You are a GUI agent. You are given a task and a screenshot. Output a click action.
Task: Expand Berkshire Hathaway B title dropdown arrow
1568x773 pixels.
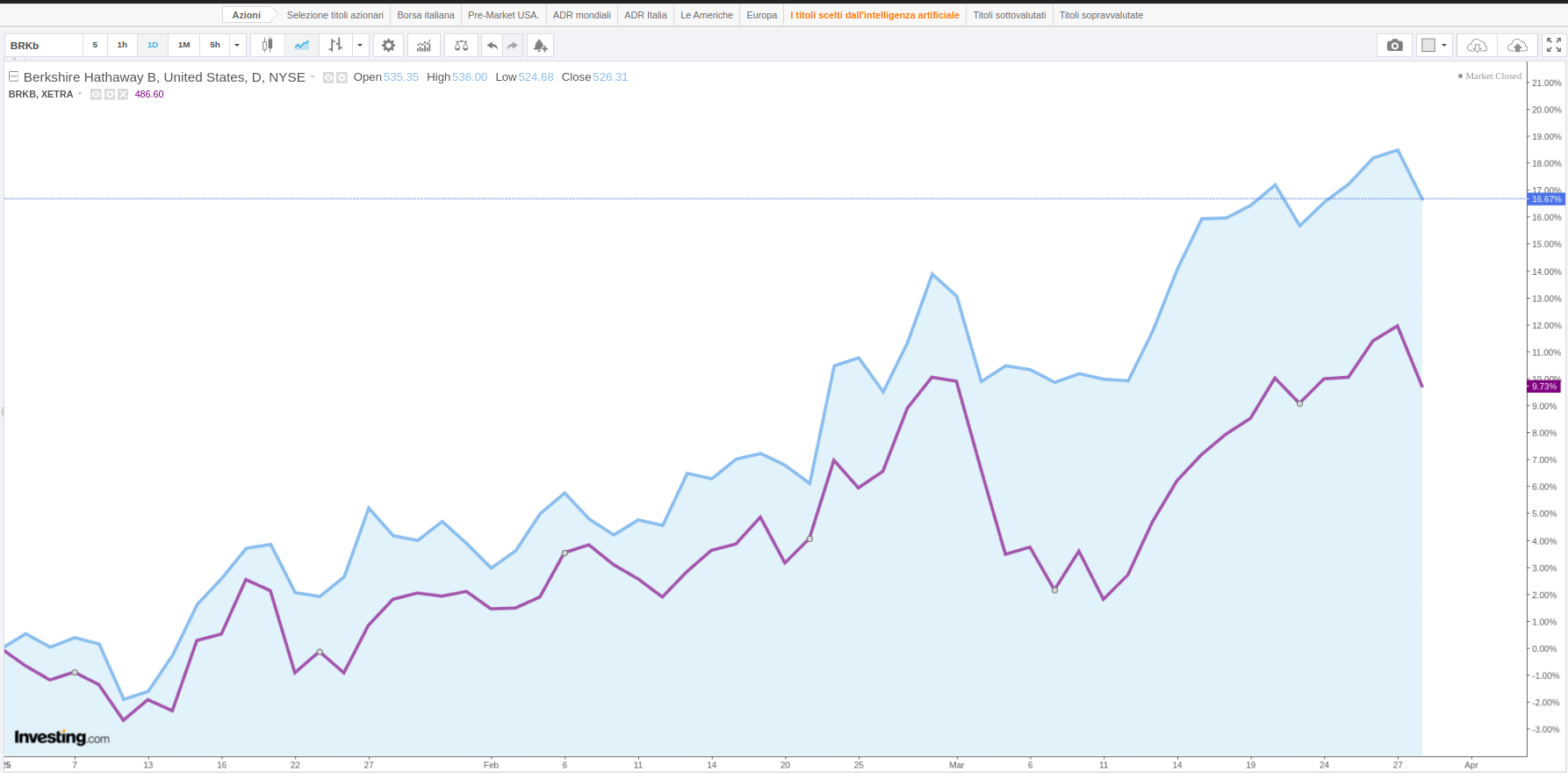[313, 77]
